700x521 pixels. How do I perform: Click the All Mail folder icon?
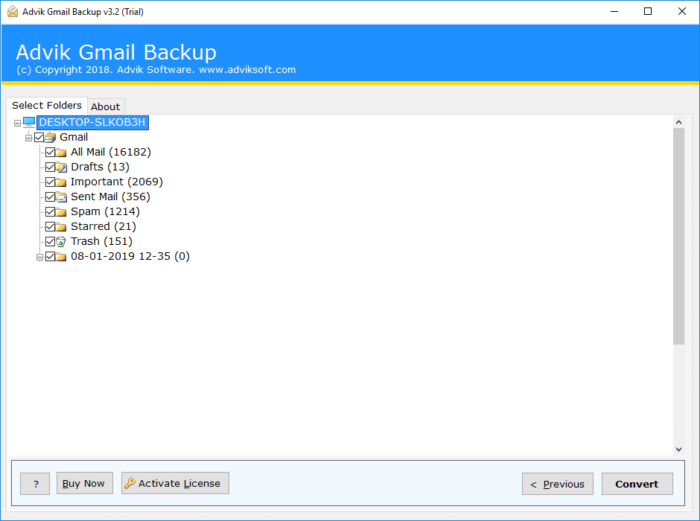[61, 152]
